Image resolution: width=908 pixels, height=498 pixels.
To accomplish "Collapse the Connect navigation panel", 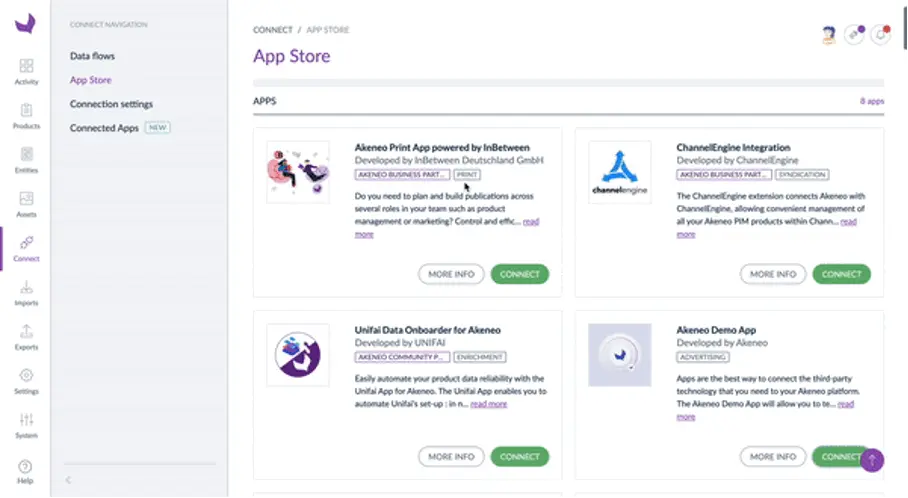I will coord(68,481).
